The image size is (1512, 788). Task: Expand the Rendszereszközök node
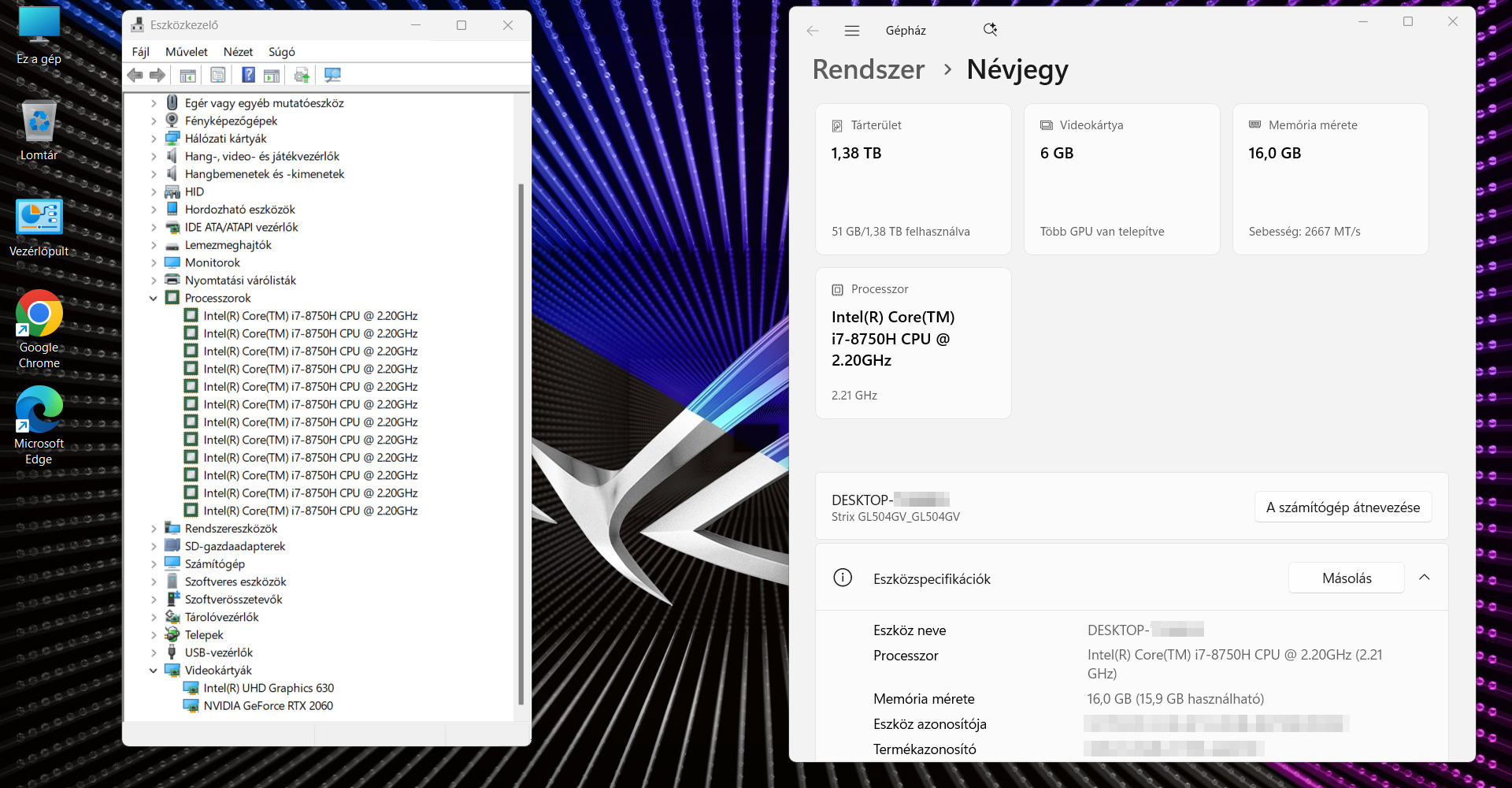(154, 528)
